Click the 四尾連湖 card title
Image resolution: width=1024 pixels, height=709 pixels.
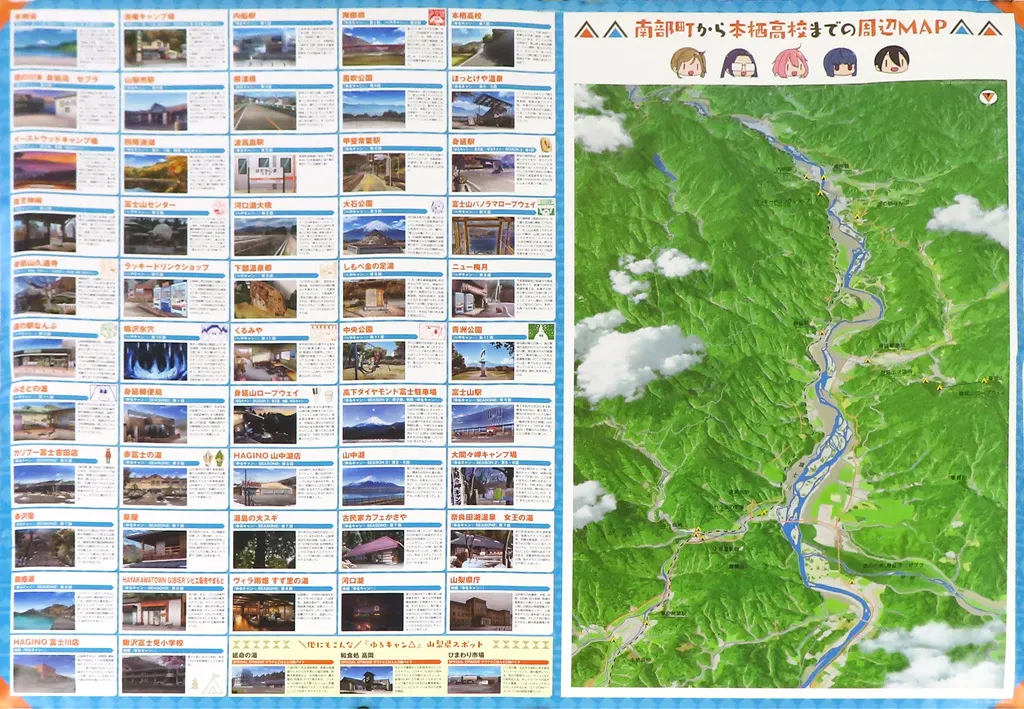click(139, 142)
